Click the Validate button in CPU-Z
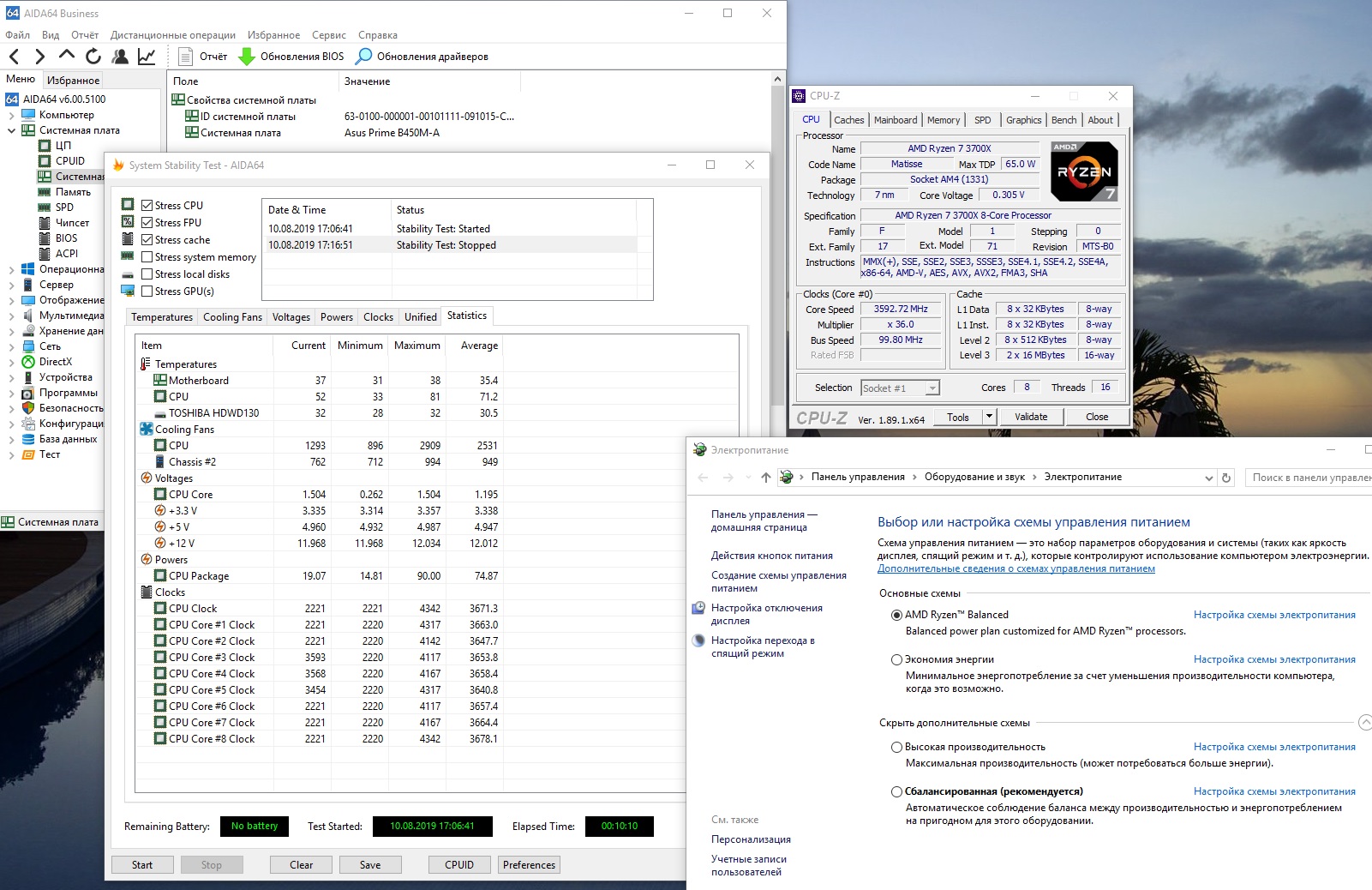Image resolution: width=1372 pixels, height=890 pixels. [1031, 417]
